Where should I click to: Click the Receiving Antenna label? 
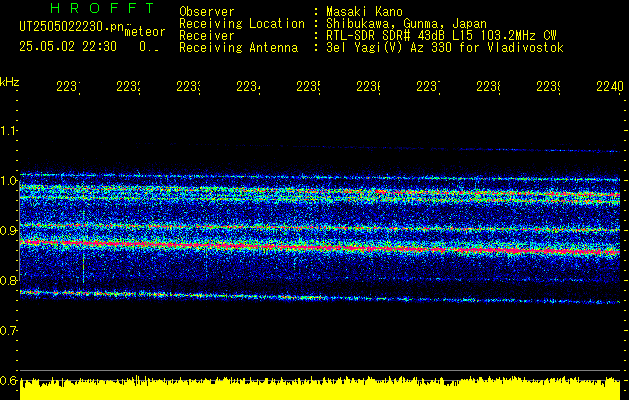238,48
